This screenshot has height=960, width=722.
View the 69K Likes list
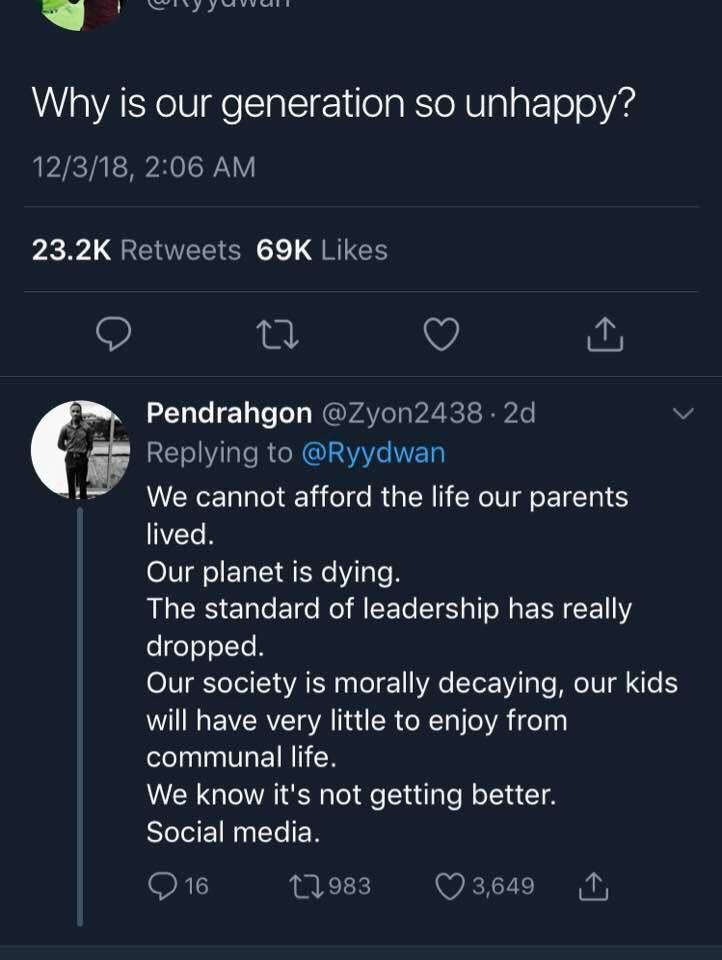pyautogui.click(x=322, y=249)
